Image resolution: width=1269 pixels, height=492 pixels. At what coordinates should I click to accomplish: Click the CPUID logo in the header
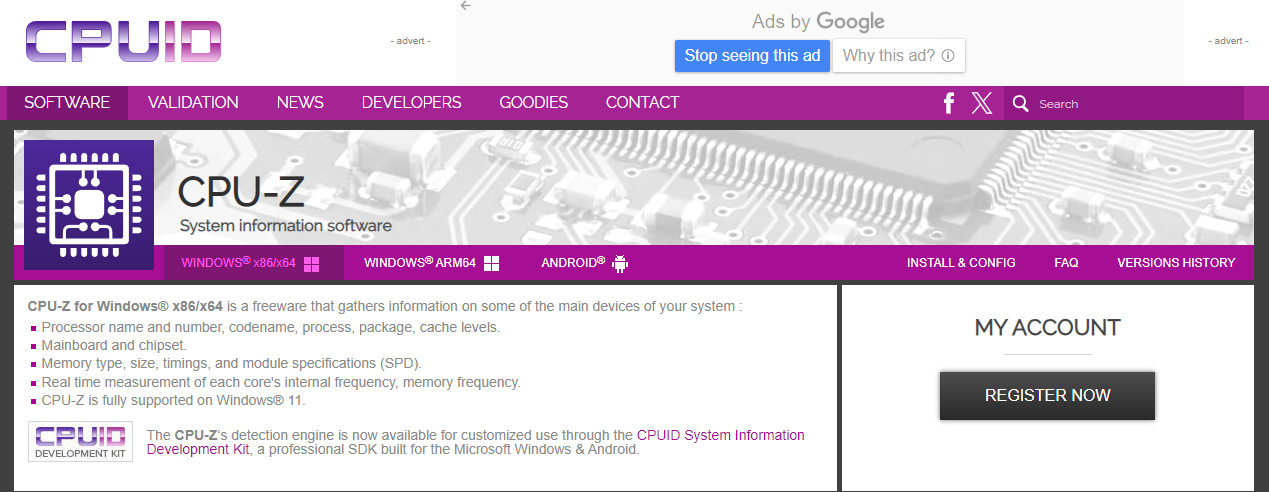[123, 41]
